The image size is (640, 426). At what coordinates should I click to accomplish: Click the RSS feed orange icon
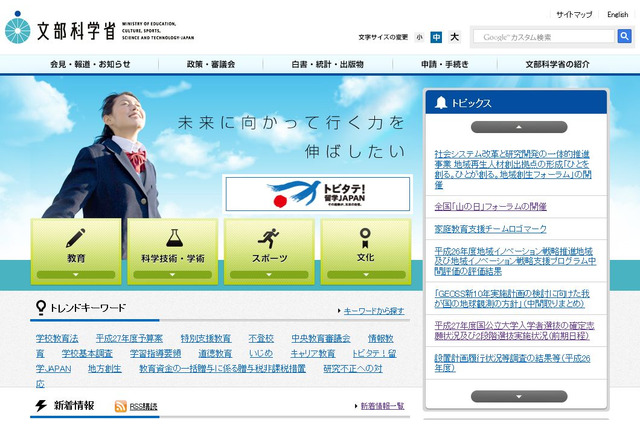tap(120, 406)
